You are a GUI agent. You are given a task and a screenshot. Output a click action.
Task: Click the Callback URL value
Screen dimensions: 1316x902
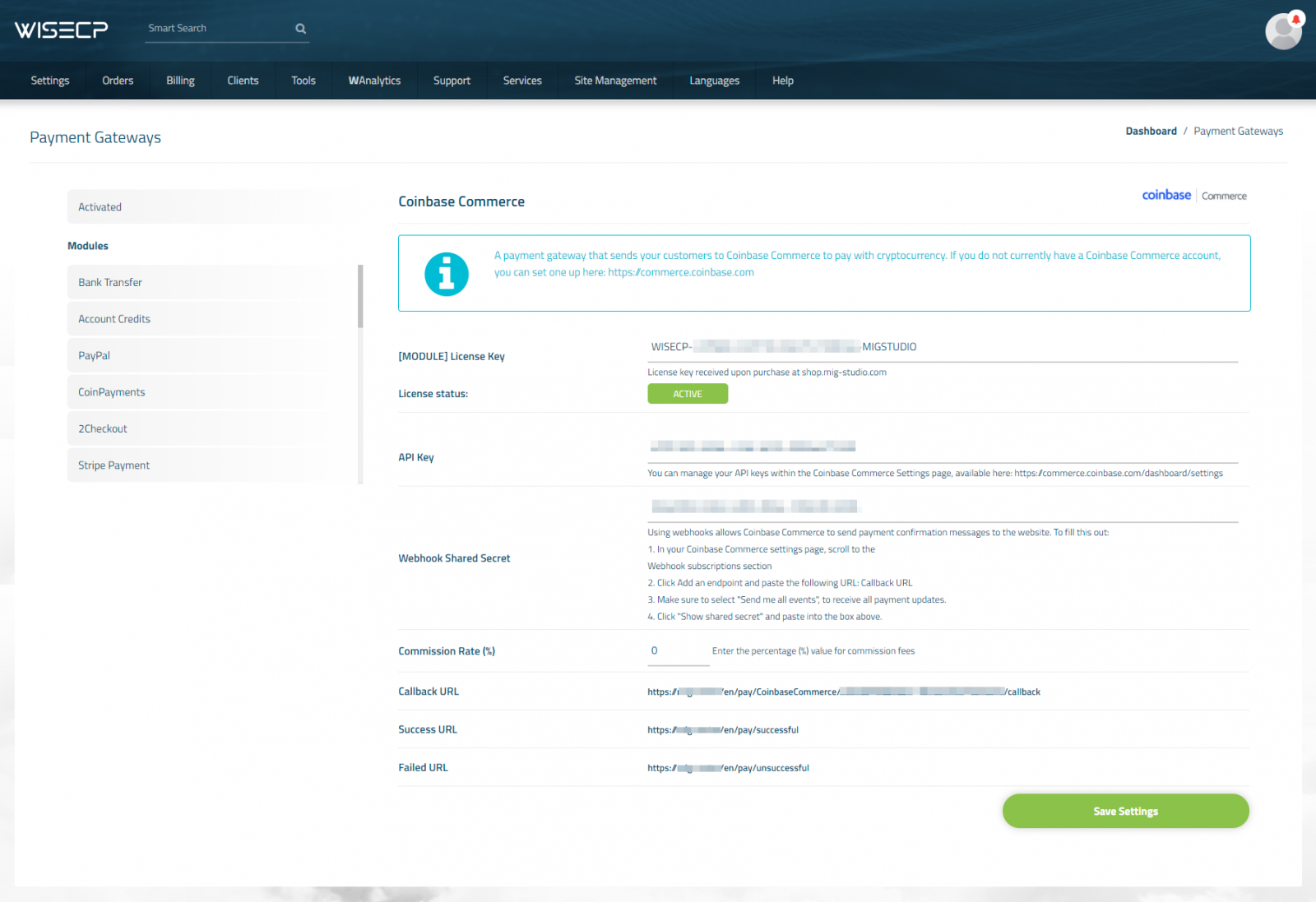(844, 692)
